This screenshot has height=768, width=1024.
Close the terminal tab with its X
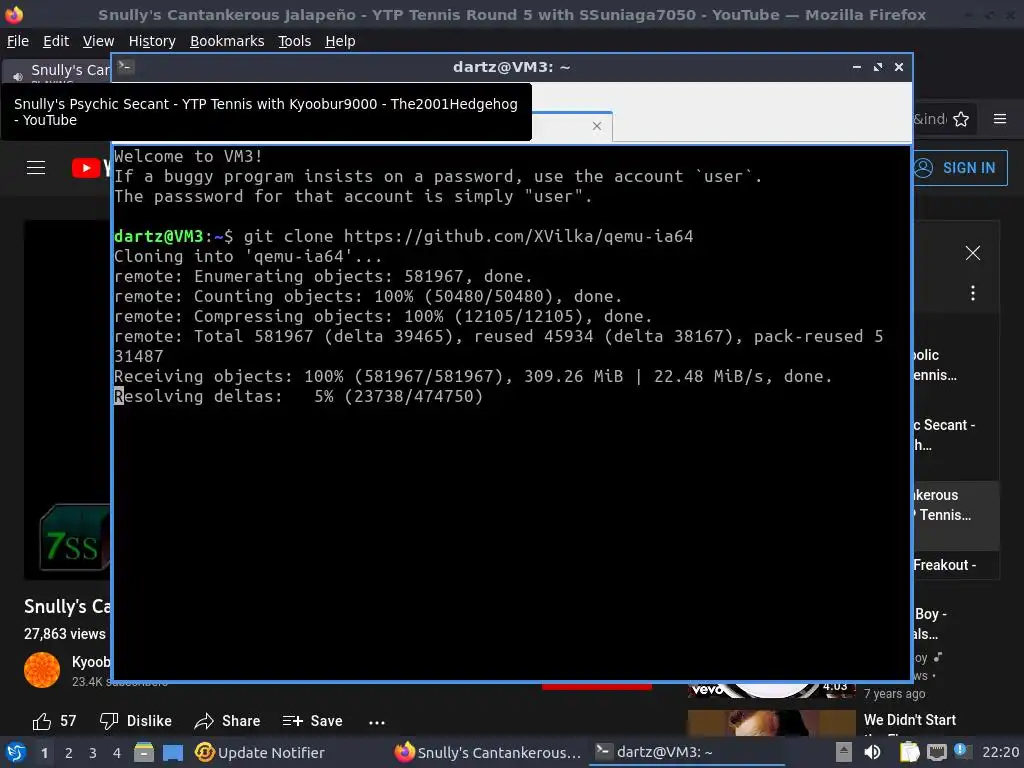point(596,126)
